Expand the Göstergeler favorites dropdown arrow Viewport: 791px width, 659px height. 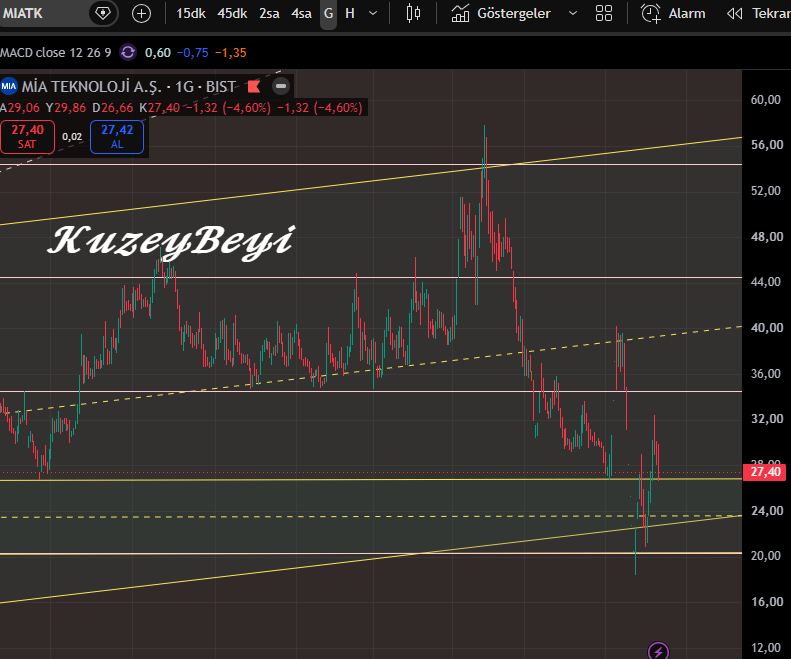click(x=573, y=14)
